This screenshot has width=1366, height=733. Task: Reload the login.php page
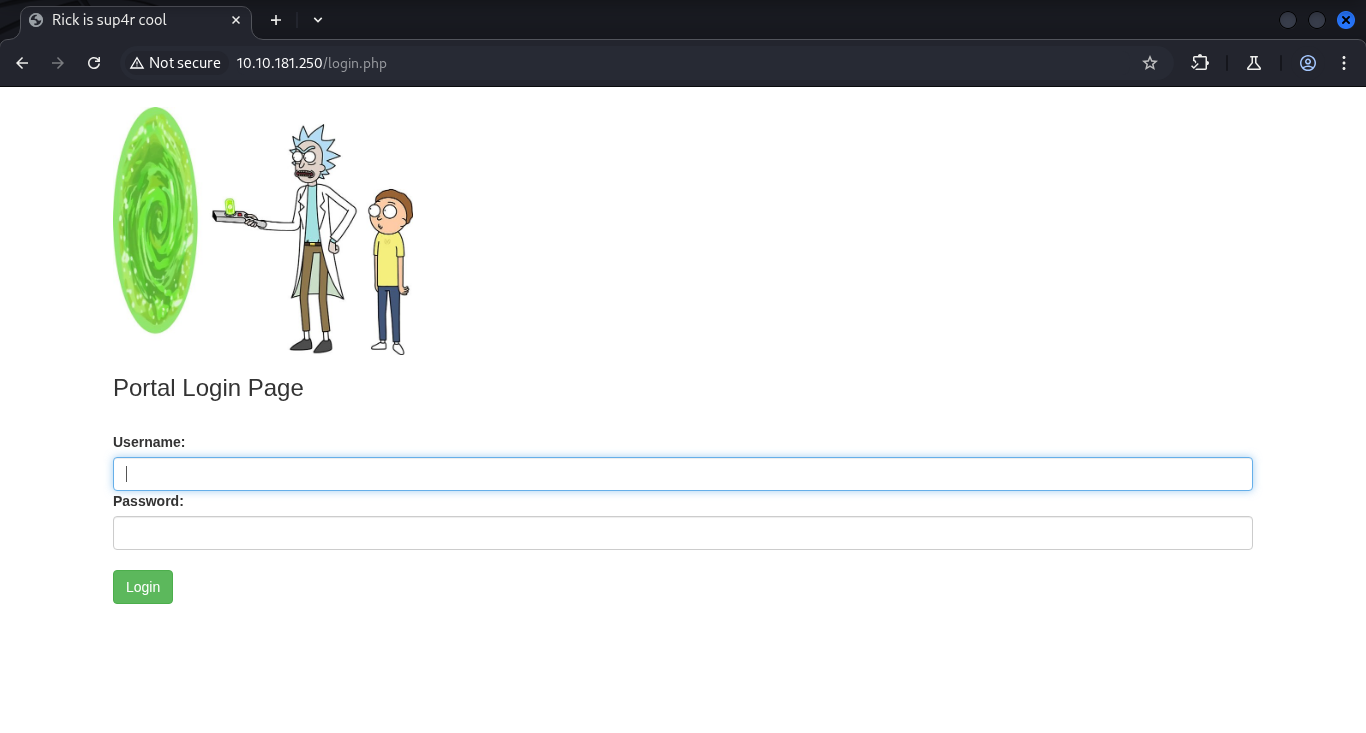pos(94,63)
